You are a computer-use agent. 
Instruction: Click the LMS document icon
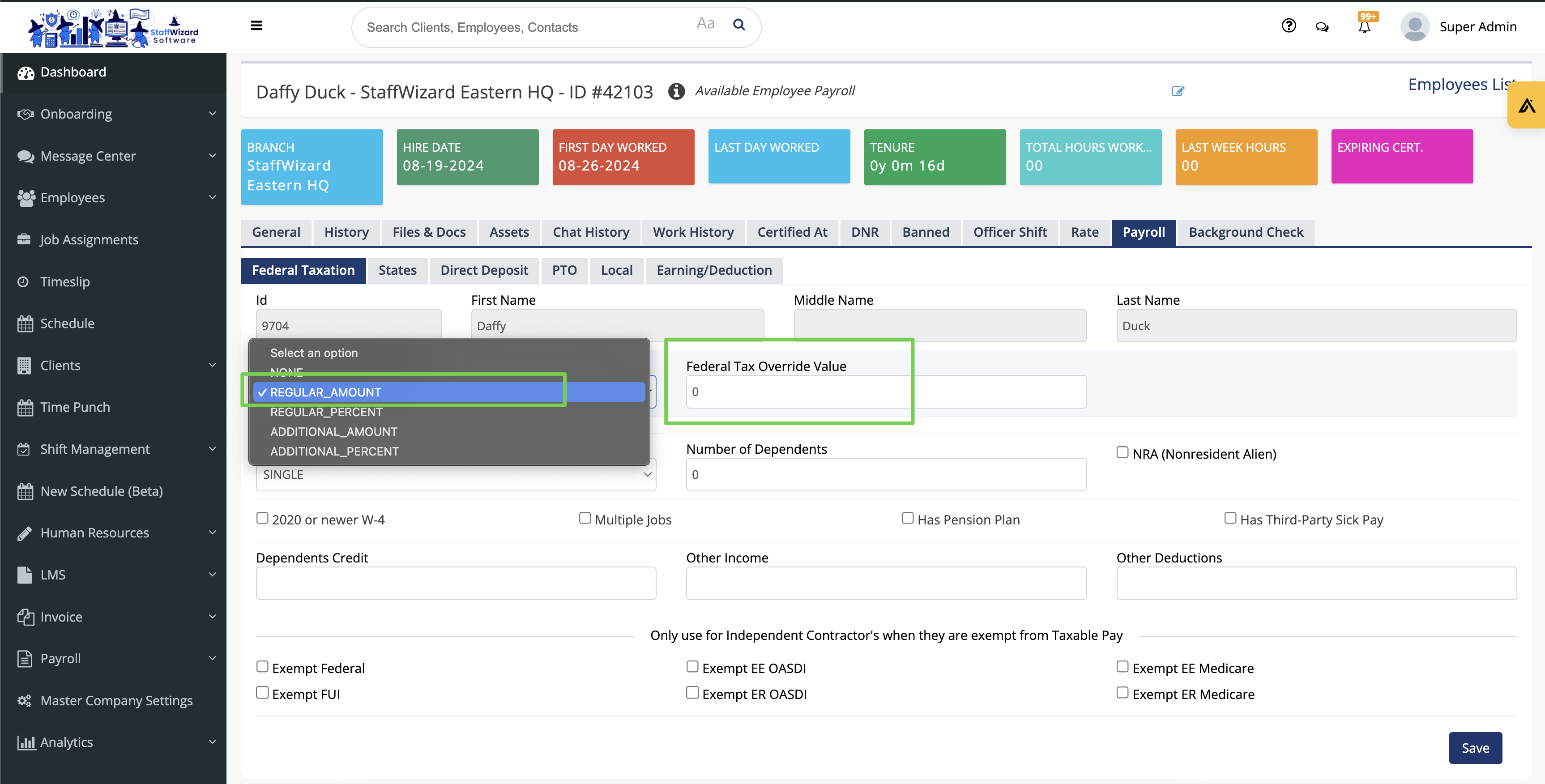[x=25, y=575]
